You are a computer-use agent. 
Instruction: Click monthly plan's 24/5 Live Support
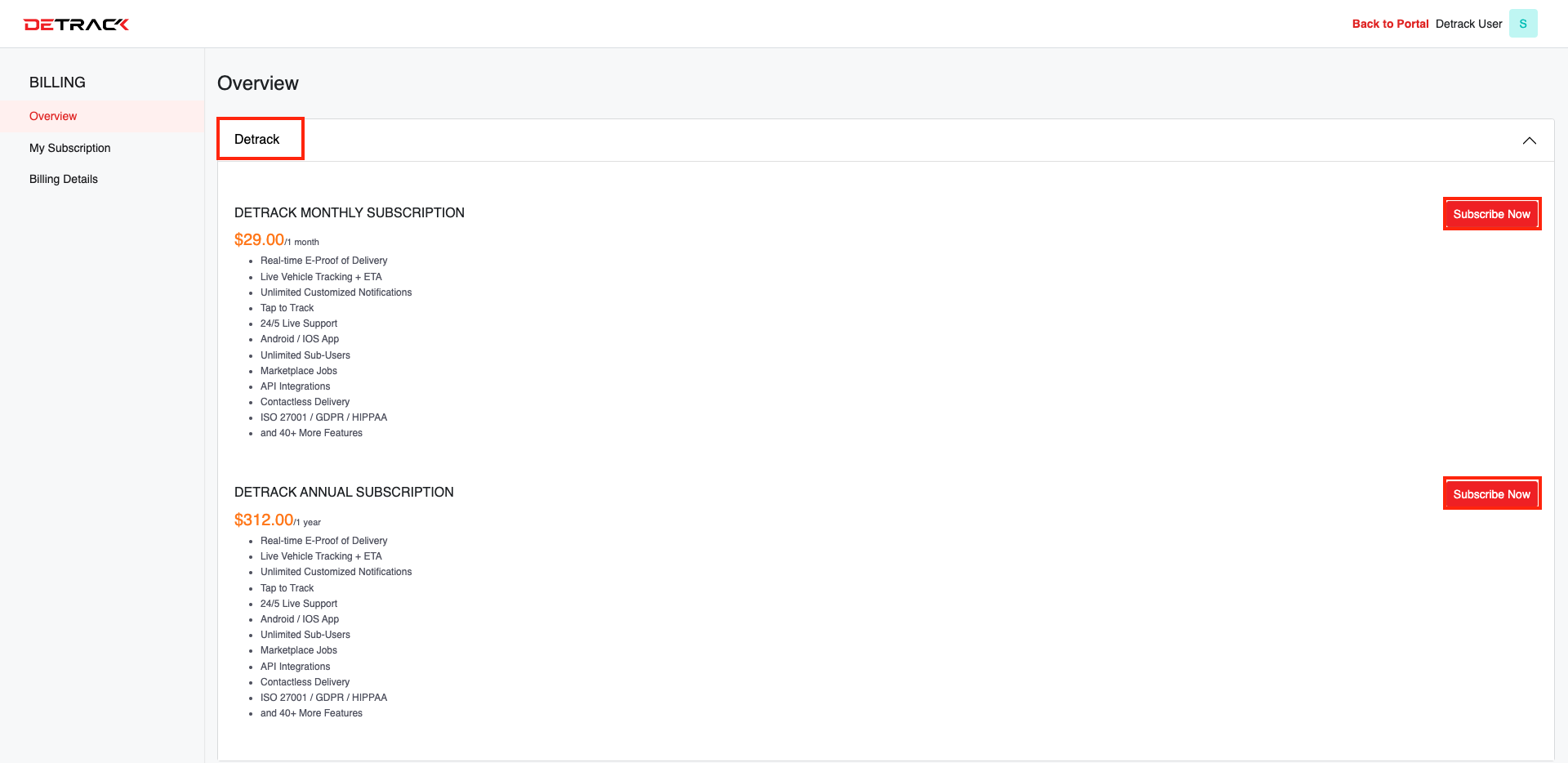click(299, 323)
